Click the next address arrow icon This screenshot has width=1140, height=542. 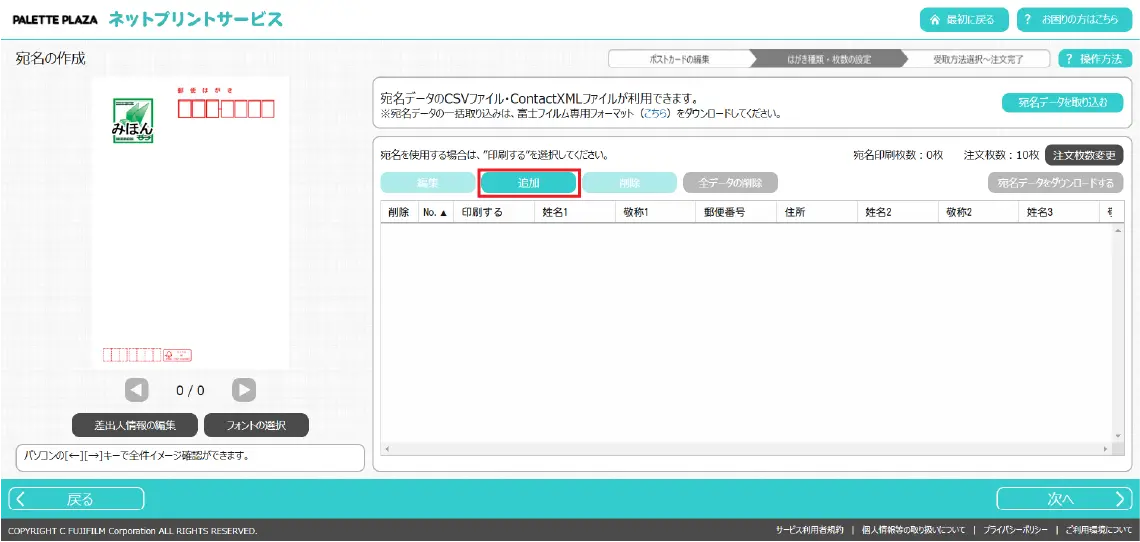tap(244, 390)
